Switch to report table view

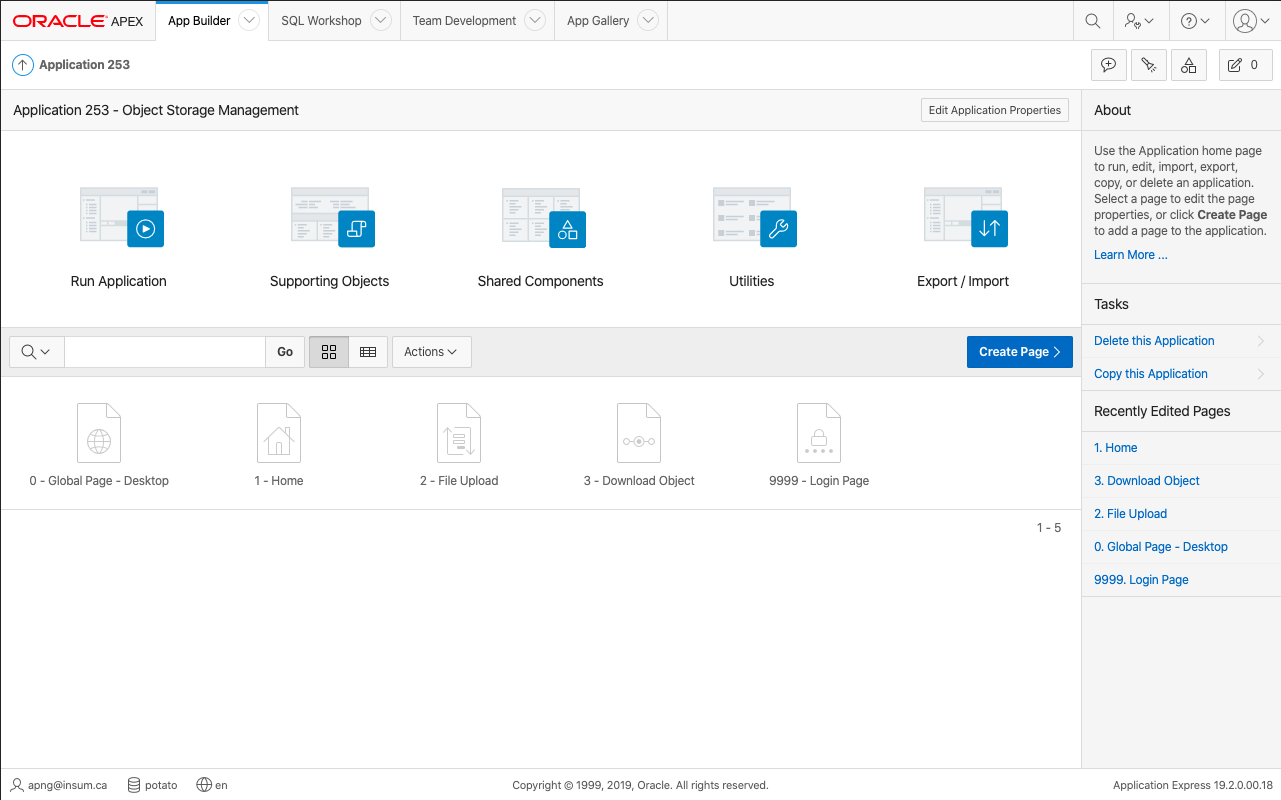(368, 352)
